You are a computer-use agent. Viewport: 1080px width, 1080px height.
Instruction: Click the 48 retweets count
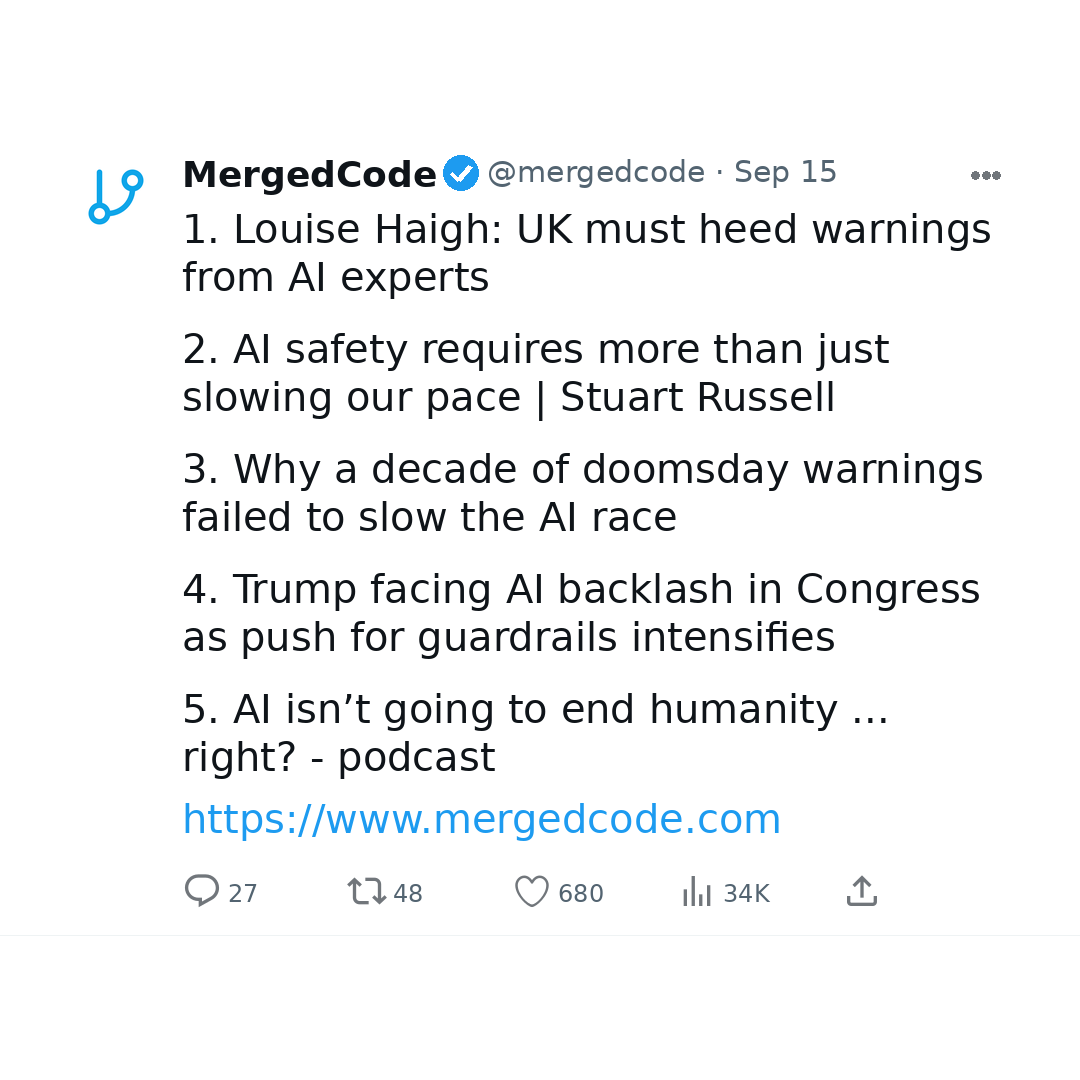coord(408,893)
